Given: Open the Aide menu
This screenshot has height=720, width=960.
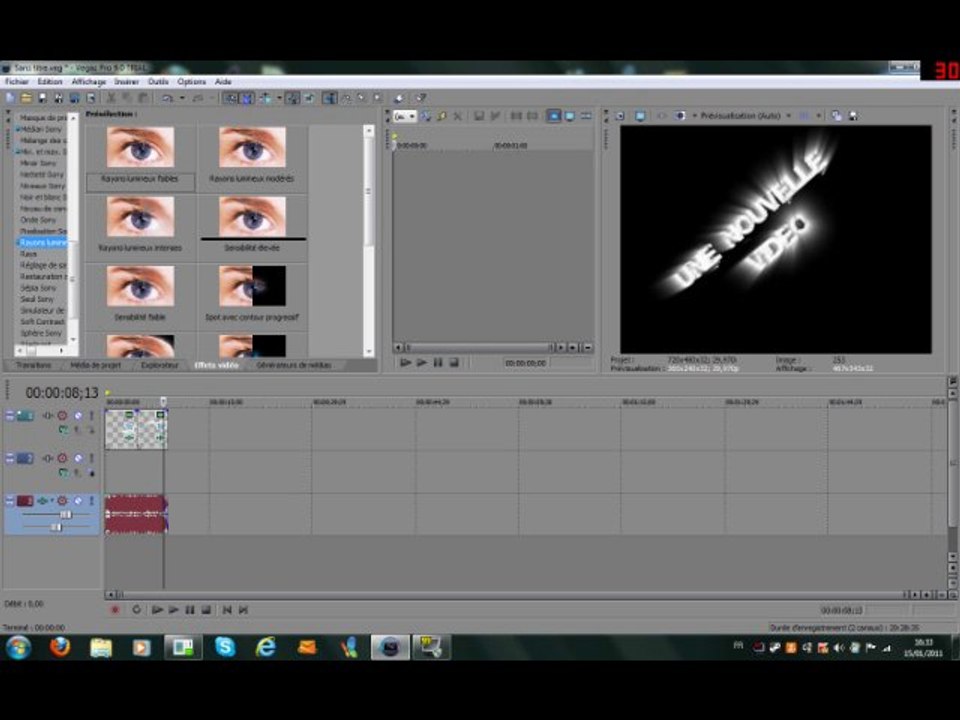Looking at the screenshot, I should tap(223, 81).
